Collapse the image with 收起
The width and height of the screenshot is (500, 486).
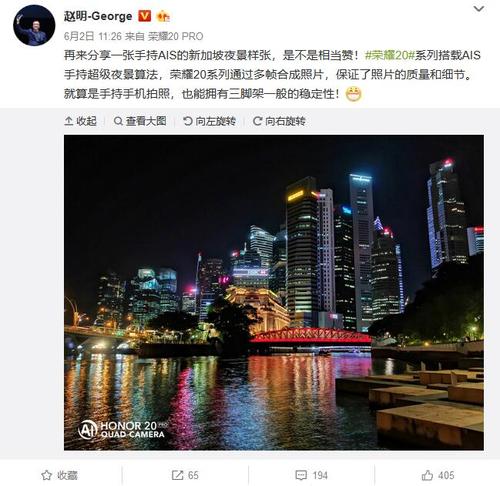(81, 121)
